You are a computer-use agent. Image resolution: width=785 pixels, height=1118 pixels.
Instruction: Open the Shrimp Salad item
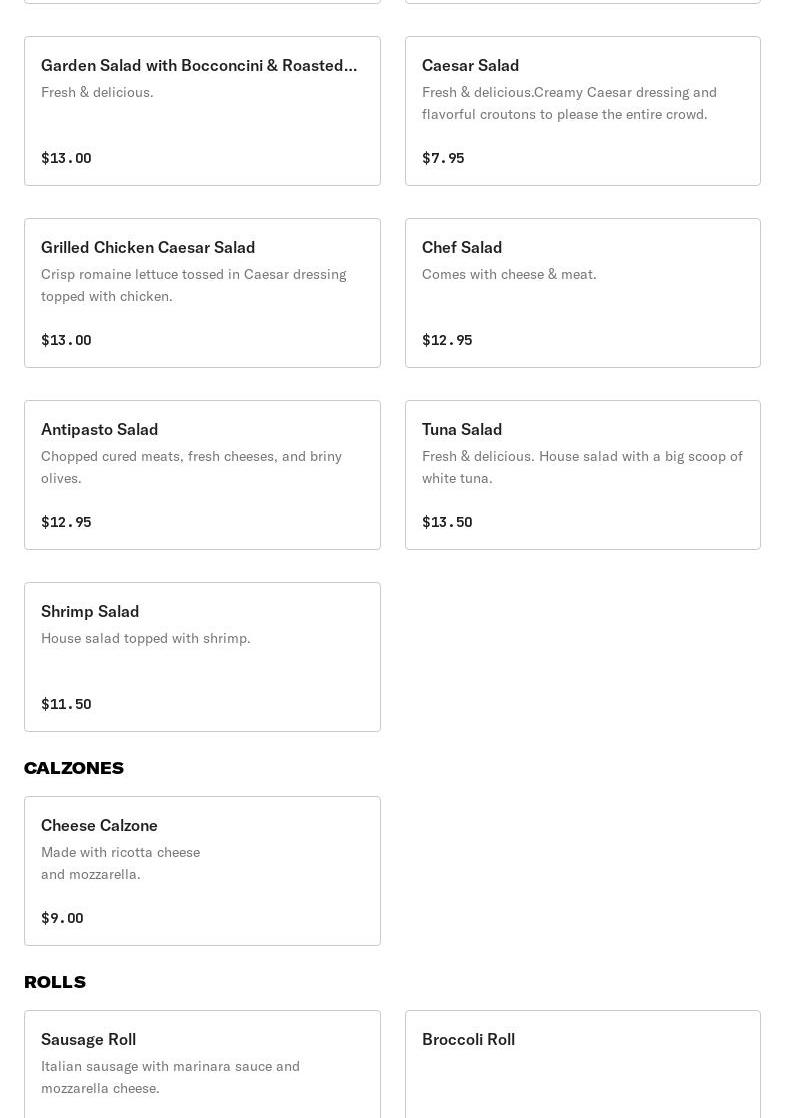point(202,656)
